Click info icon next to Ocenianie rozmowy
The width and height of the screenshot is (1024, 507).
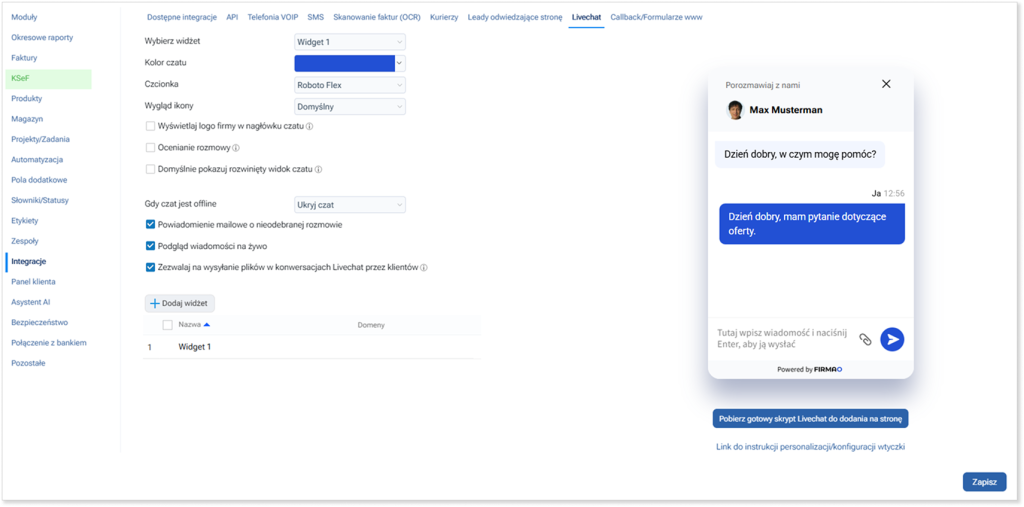(236, 148)
